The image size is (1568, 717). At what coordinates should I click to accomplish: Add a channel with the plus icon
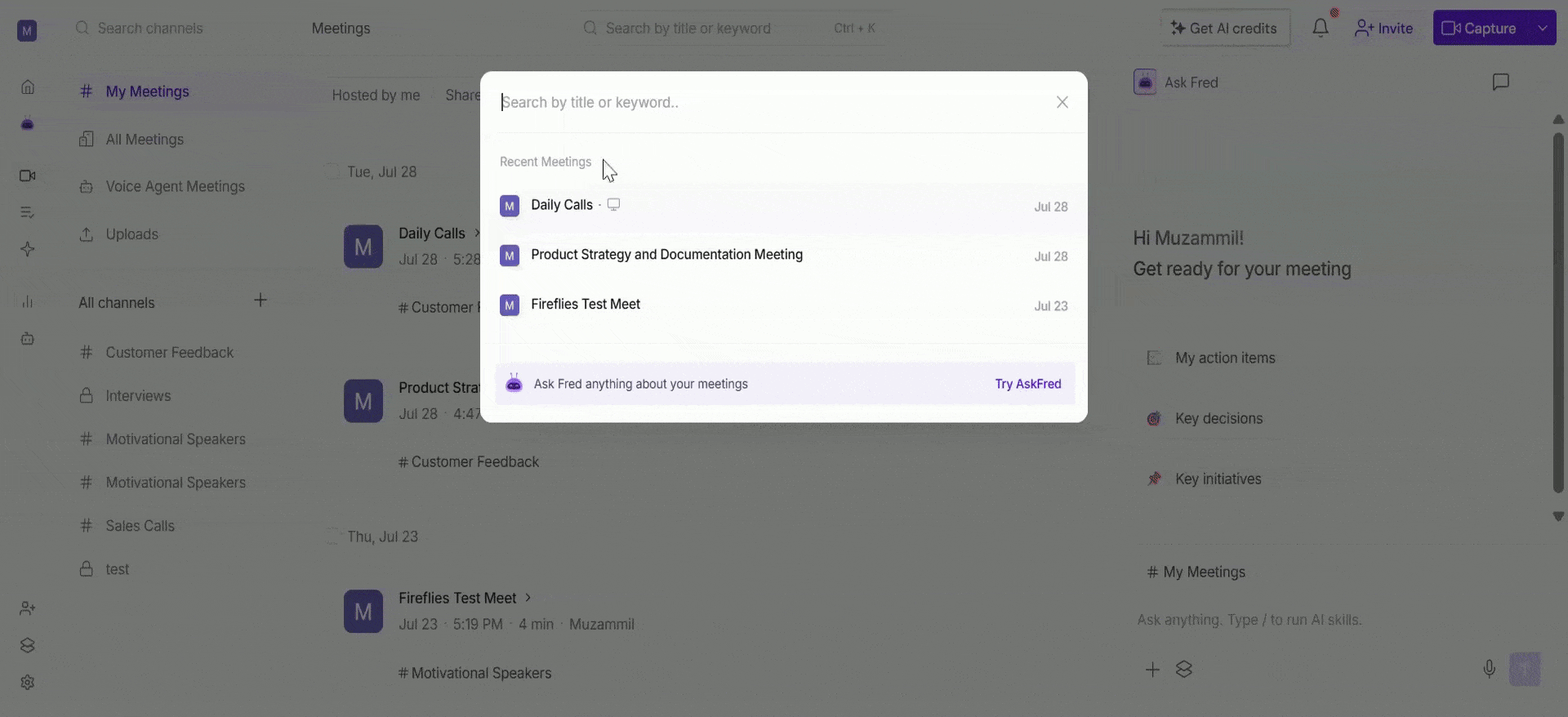pos(261,301)
